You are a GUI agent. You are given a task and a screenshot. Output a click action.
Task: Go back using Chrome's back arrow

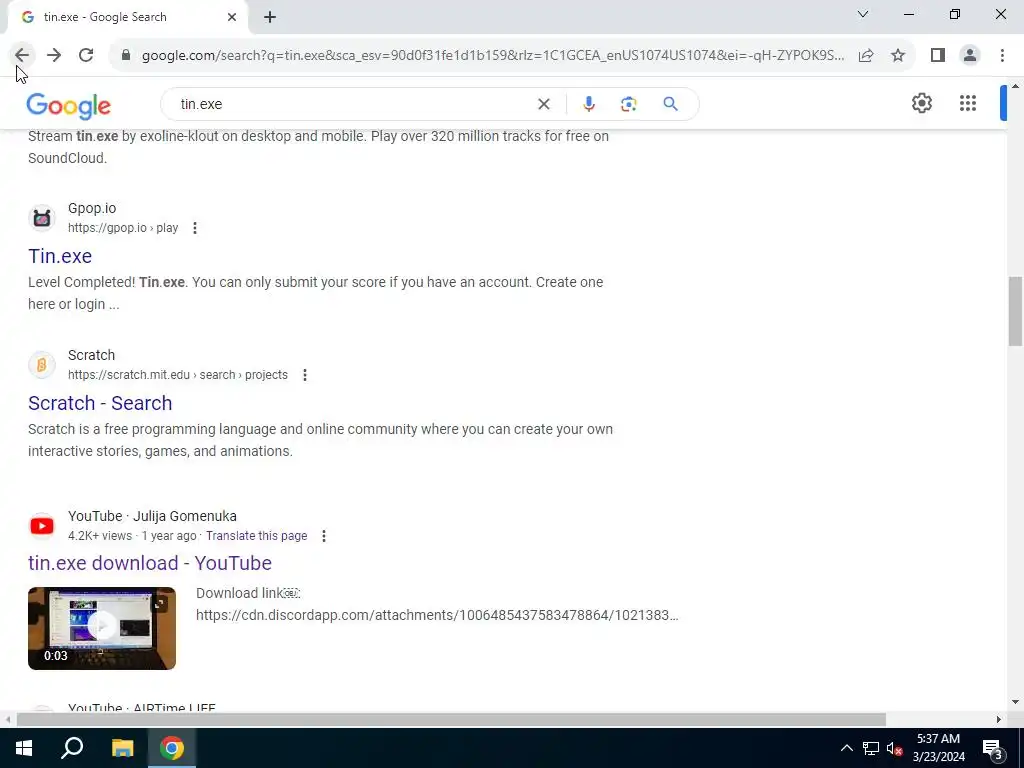point(22,56)
